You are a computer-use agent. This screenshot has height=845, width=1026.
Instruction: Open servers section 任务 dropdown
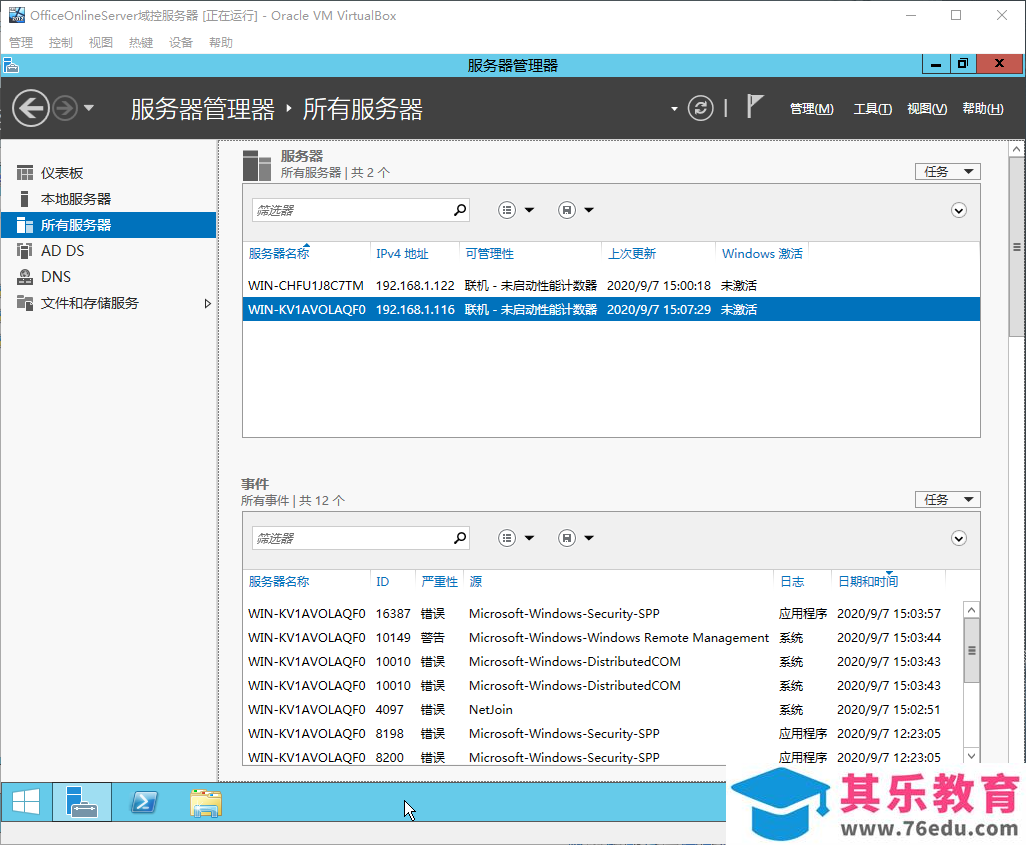coord(947,171)
